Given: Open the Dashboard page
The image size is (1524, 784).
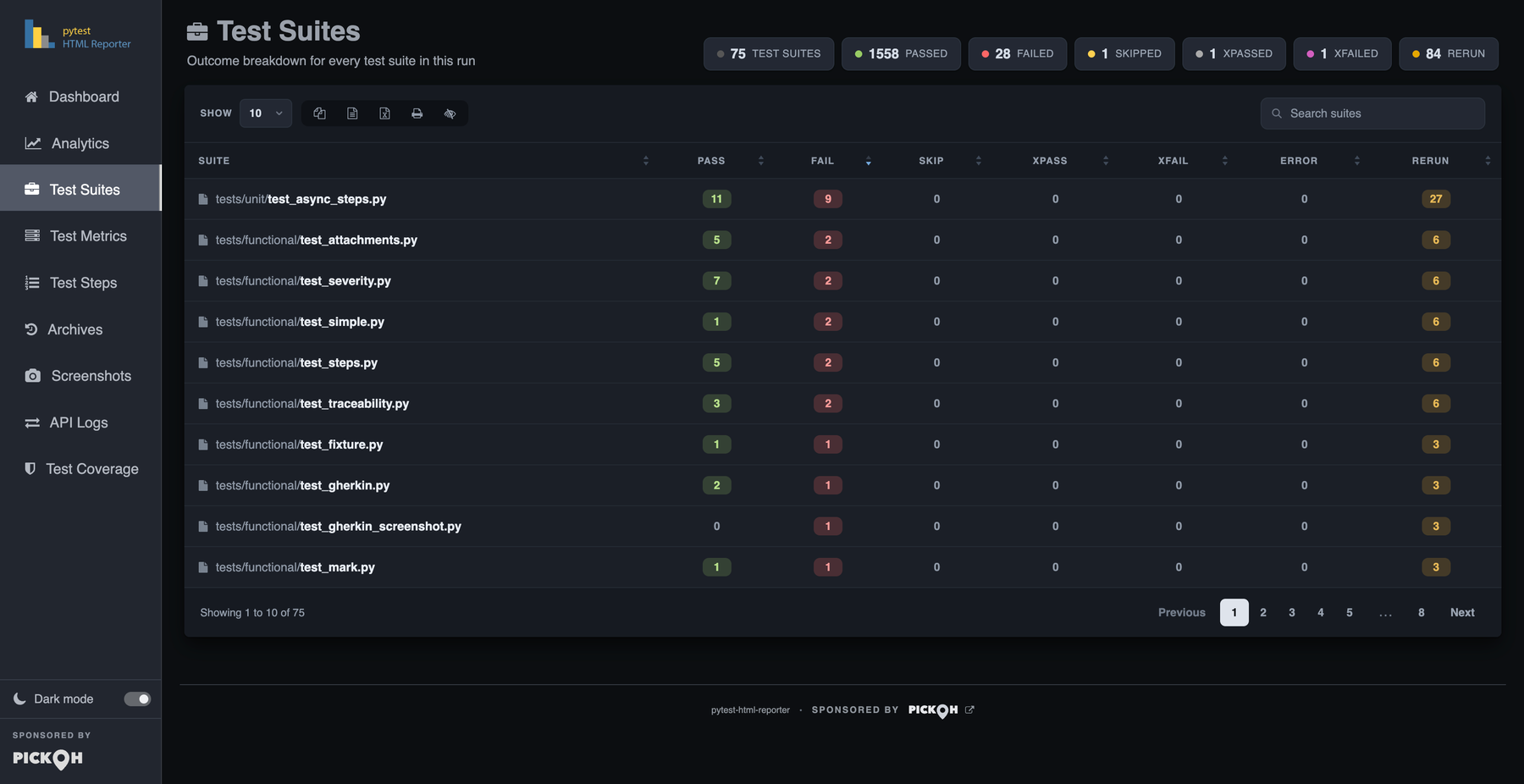Looking at the screenshot, I should click(80, 97).
